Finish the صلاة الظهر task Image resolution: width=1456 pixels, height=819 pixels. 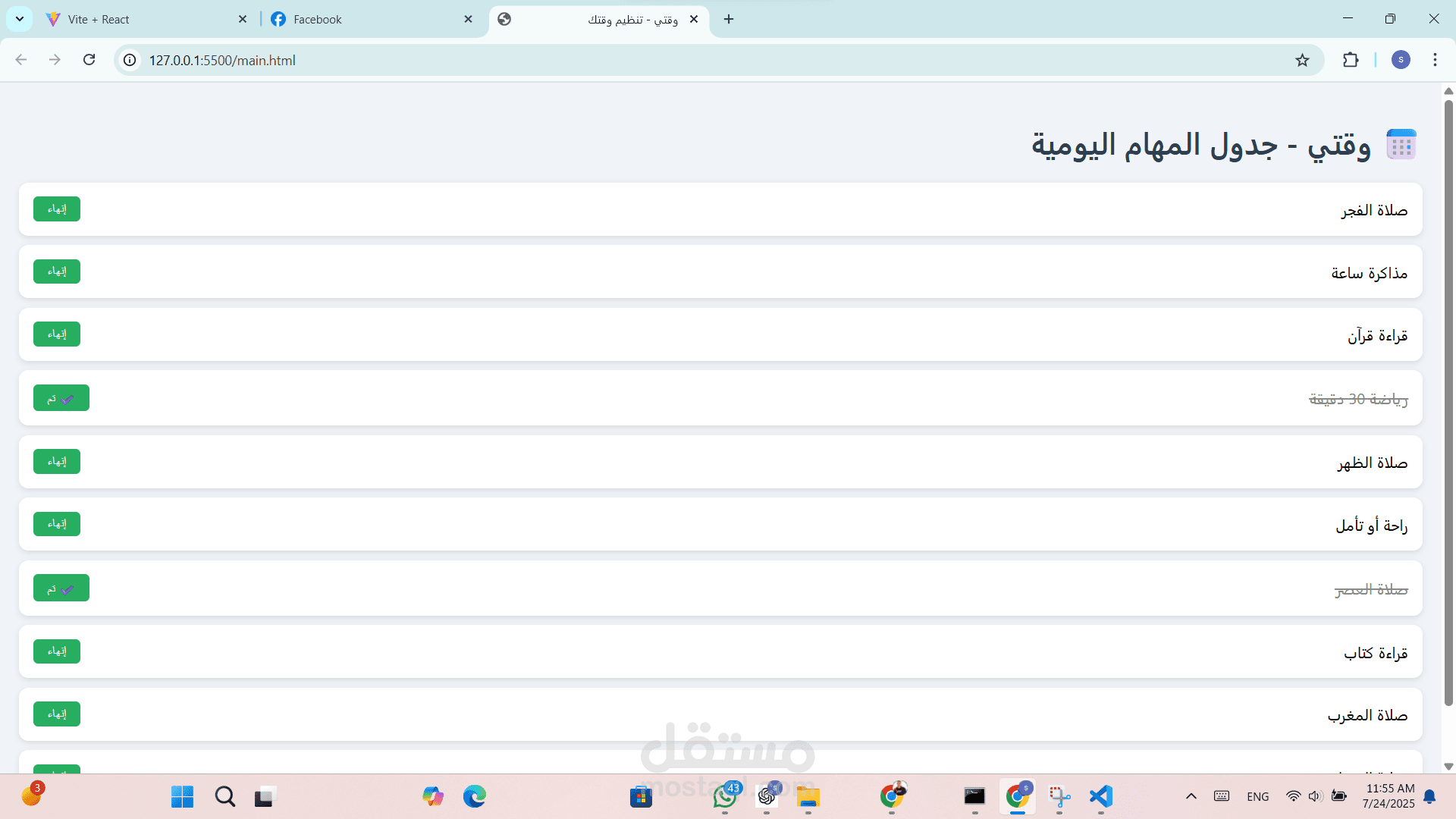tap(57, 462)
